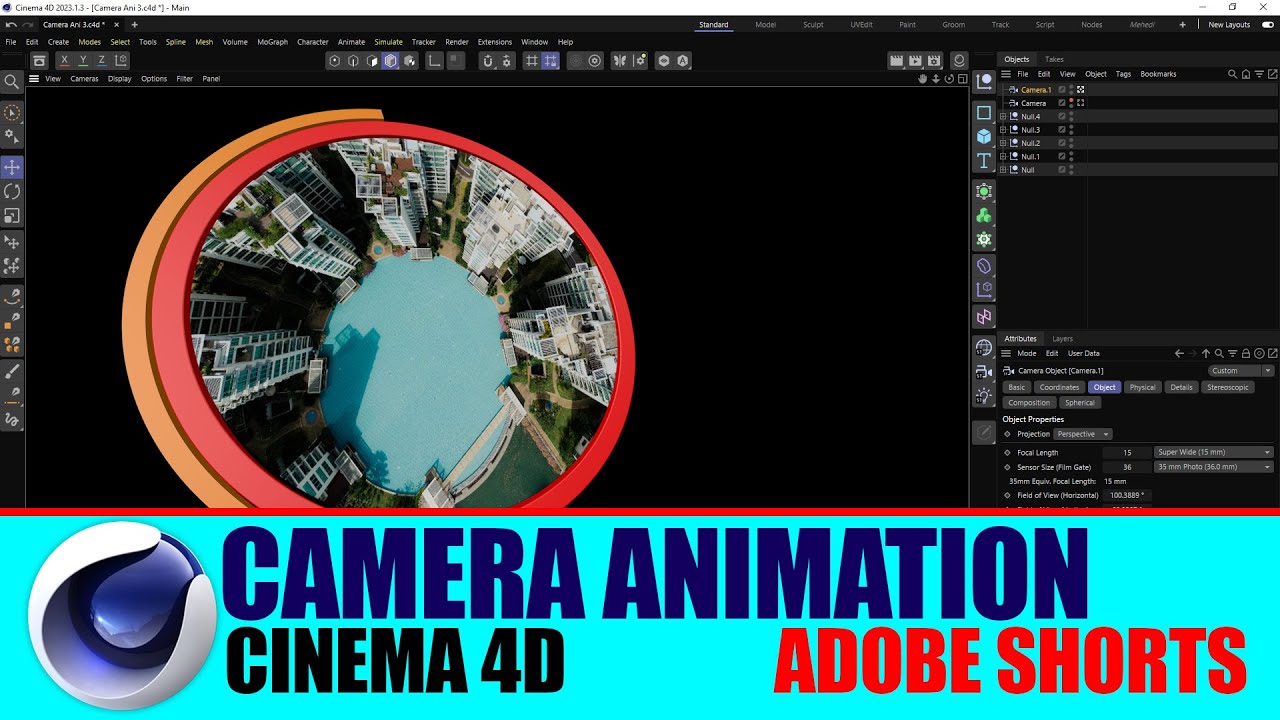Select the Rotate tool in left toolbar
This screenshot has width=1280, height=720.
coord(12,191)
